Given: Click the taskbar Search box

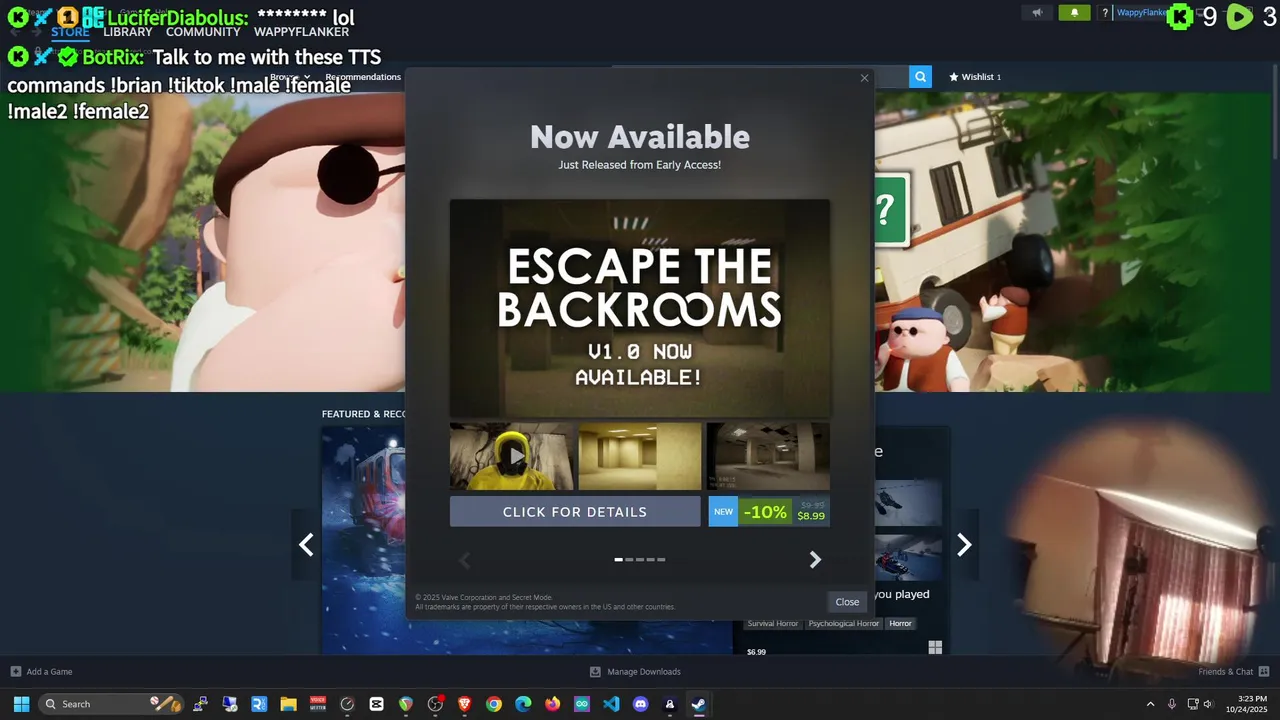Looking at the screenshot, I should pos(112,704).
